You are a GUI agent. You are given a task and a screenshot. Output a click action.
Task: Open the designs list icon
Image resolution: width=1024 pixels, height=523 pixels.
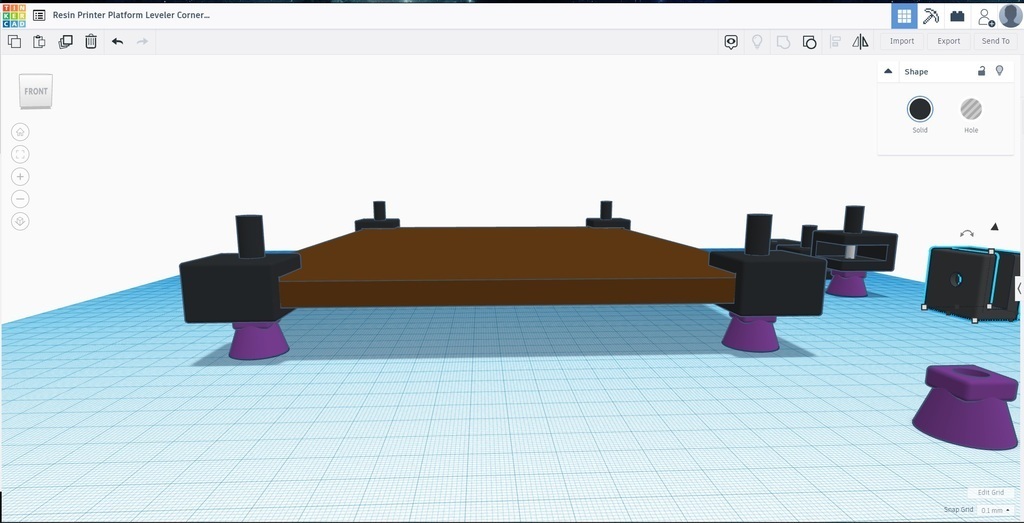(x=39, y=15)
